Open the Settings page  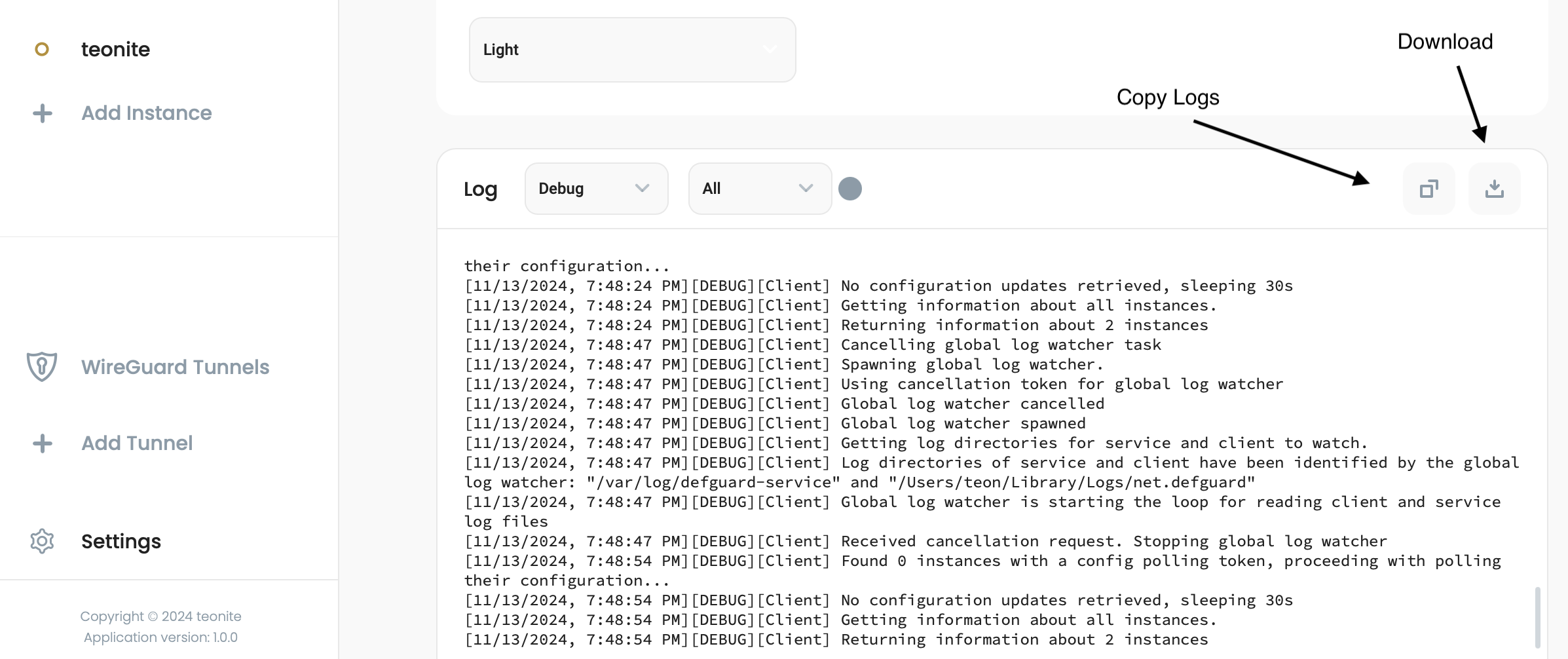(121, 541)
